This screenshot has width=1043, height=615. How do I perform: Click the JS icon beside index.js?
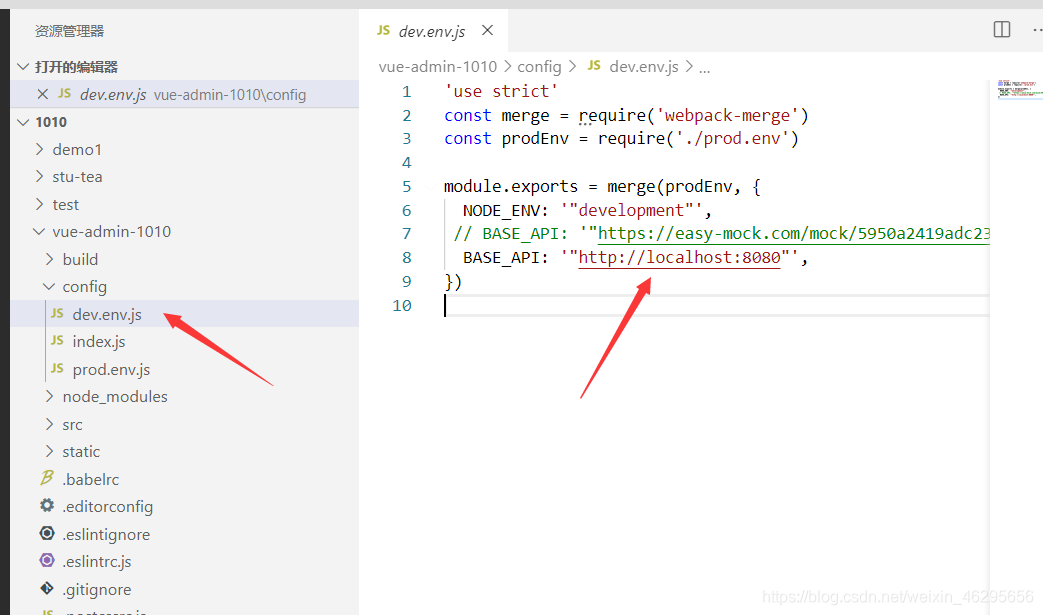tap(57, 340)
